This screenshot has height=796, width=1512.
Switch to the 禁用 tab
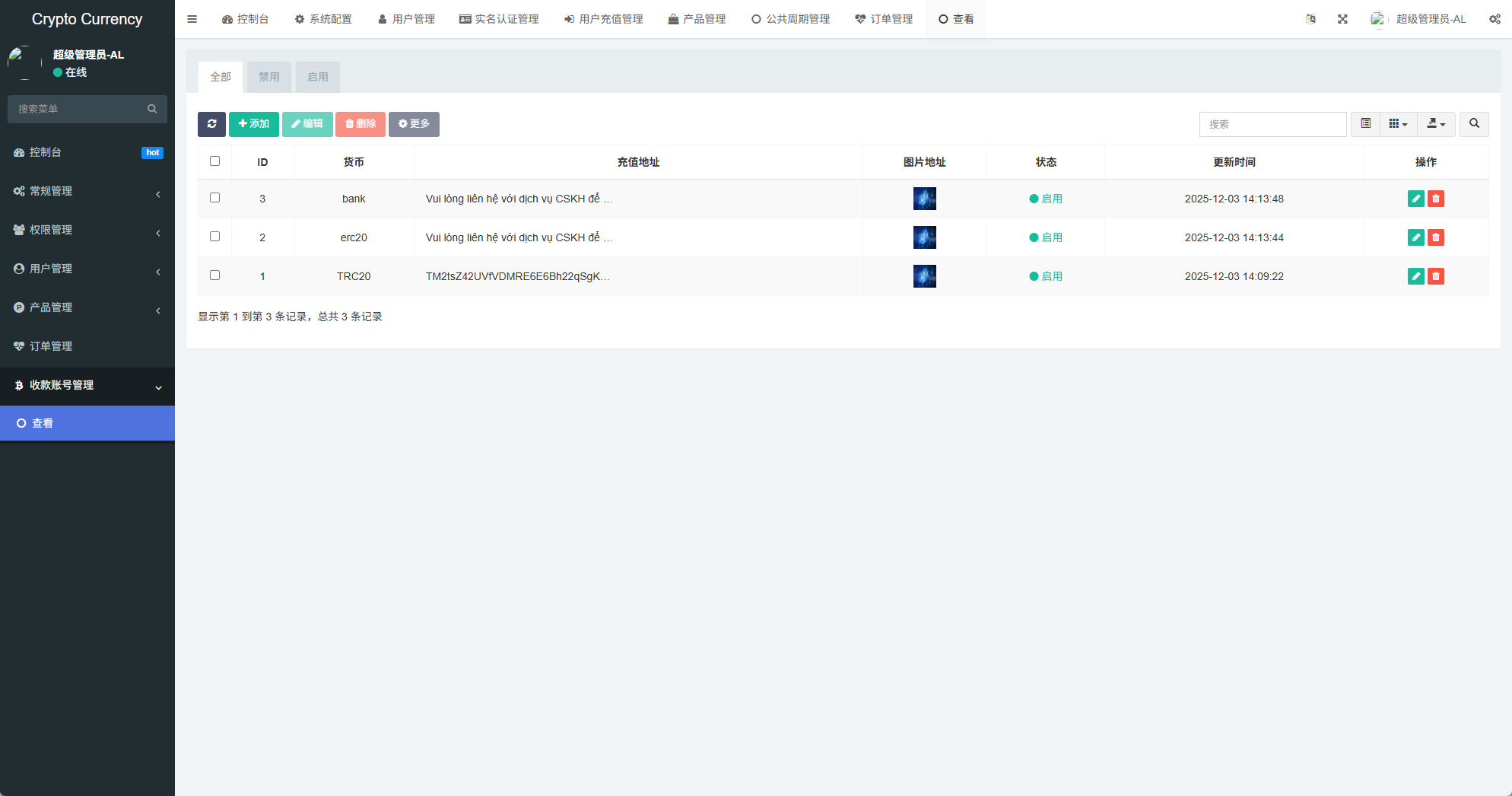point(268,77)
